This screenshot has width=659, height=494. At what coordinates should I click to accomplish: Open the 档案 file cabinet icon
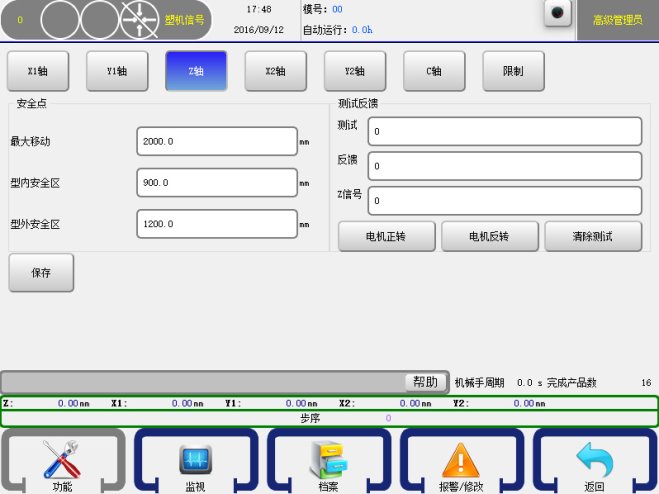point(329,461)
